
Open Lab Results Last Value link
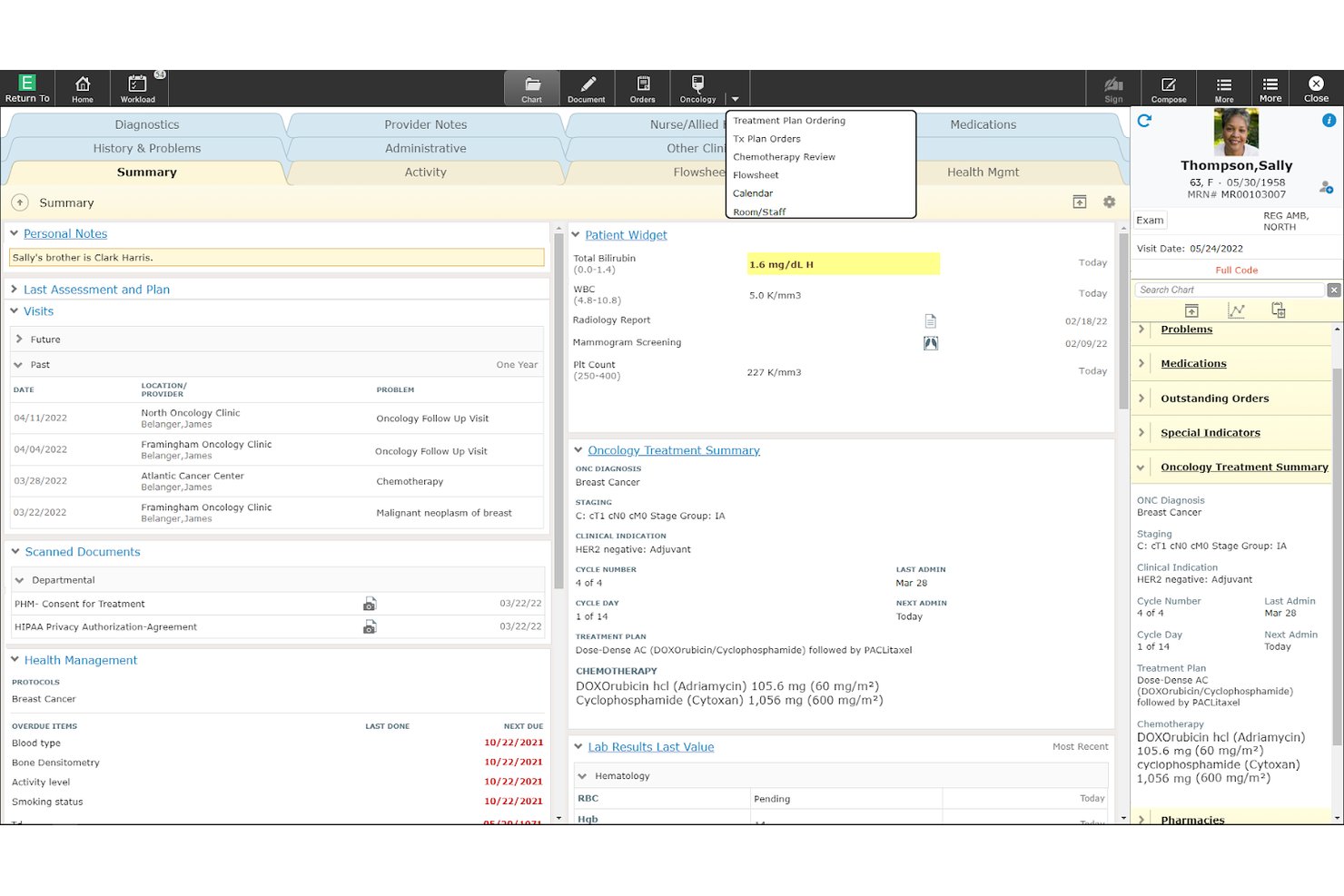(651, 747)
